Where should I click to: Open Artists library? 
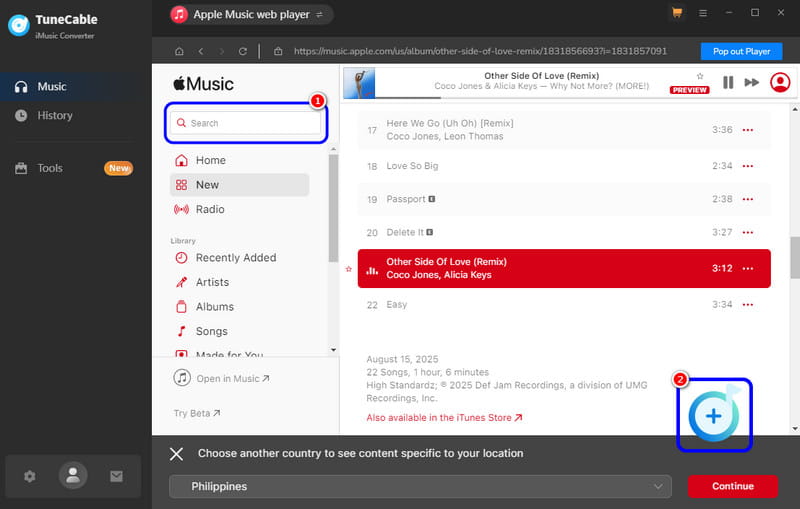(x=239, y=282)
